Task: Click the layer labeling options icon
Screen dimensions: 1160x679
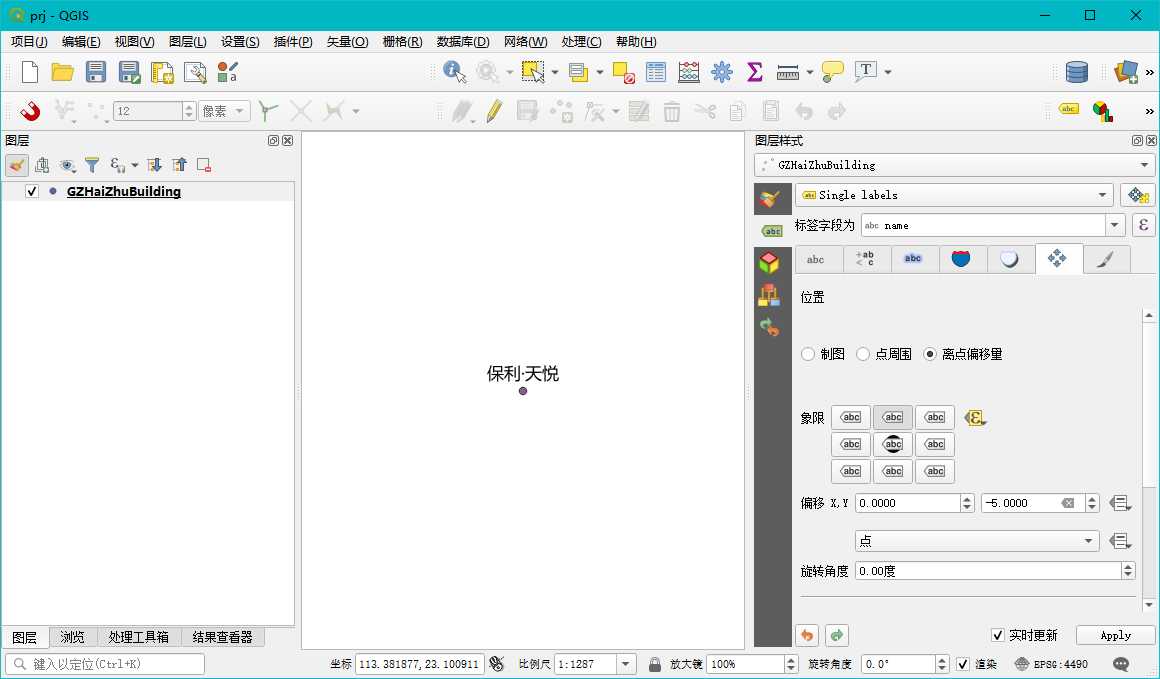Action: pos(1068,109)
